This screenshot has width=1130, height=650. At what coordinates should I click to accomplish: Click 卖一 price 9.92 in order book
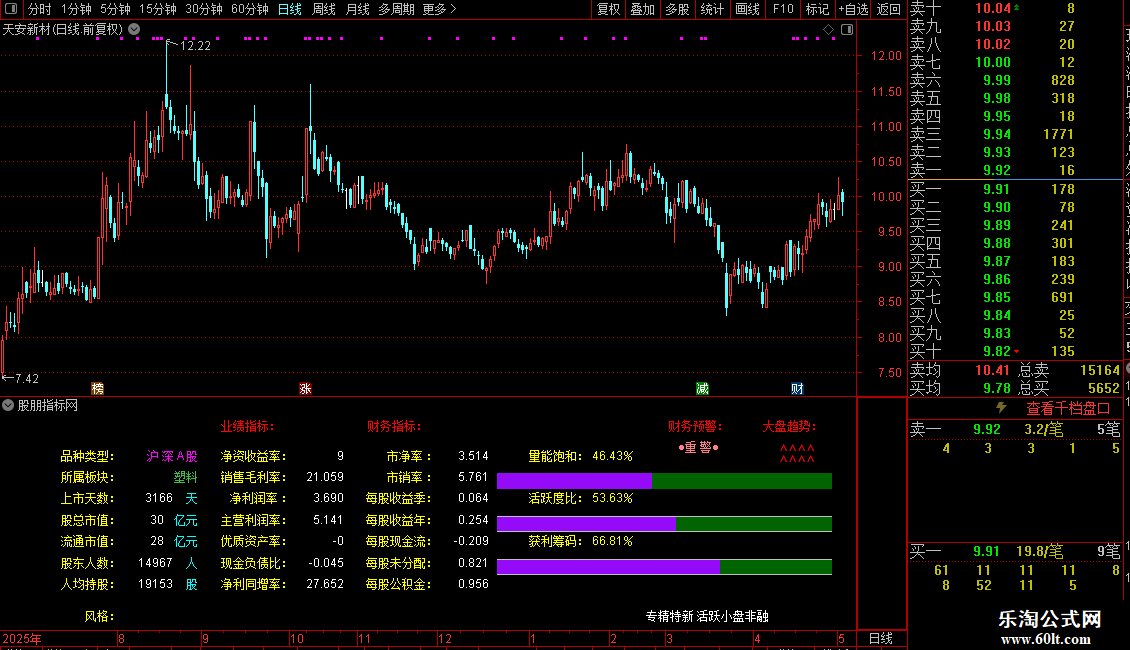pyautogui.click(x=997, y=171)
